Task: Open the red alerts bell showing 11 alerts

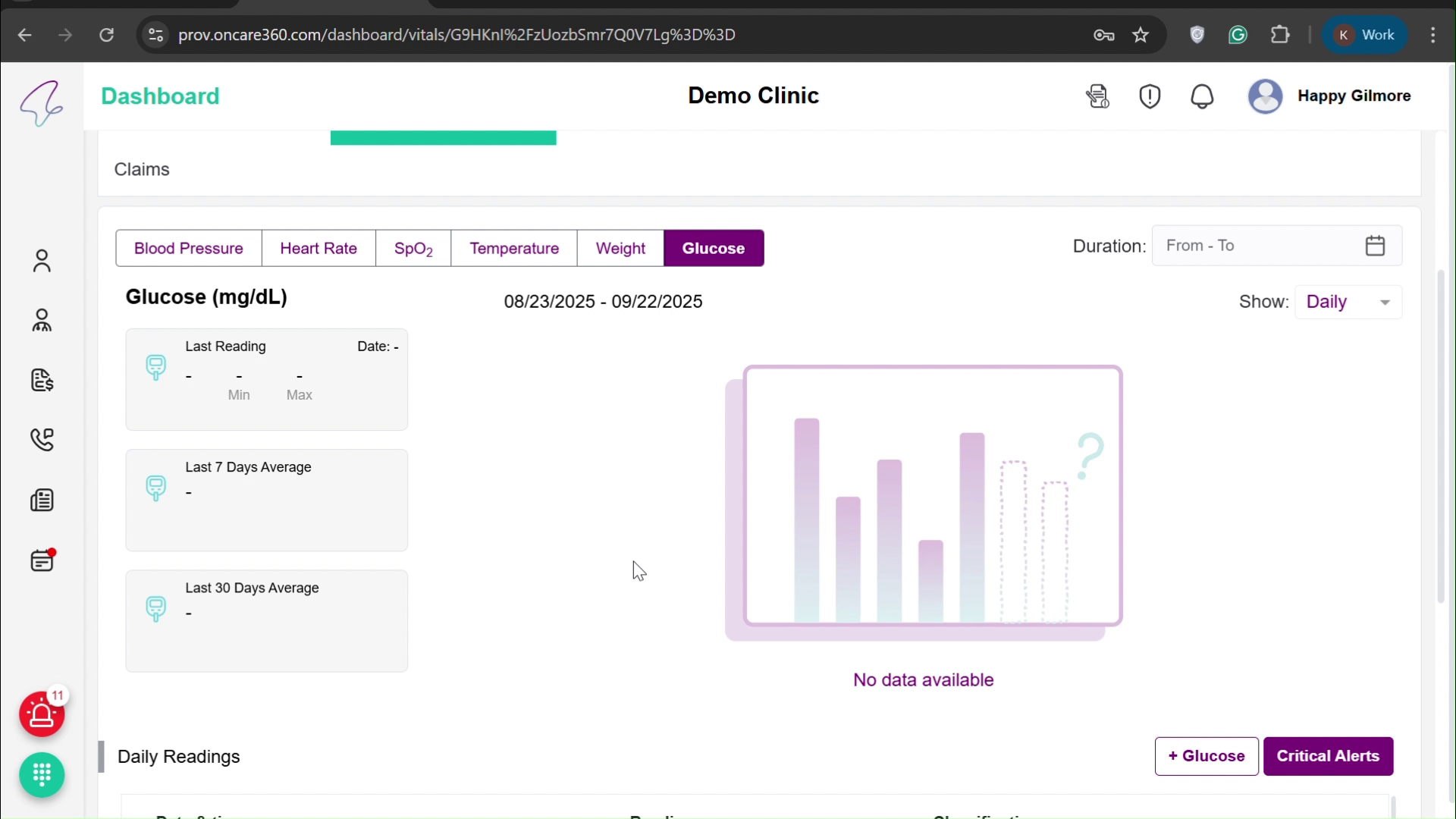Action: click(x=42, y=714)
